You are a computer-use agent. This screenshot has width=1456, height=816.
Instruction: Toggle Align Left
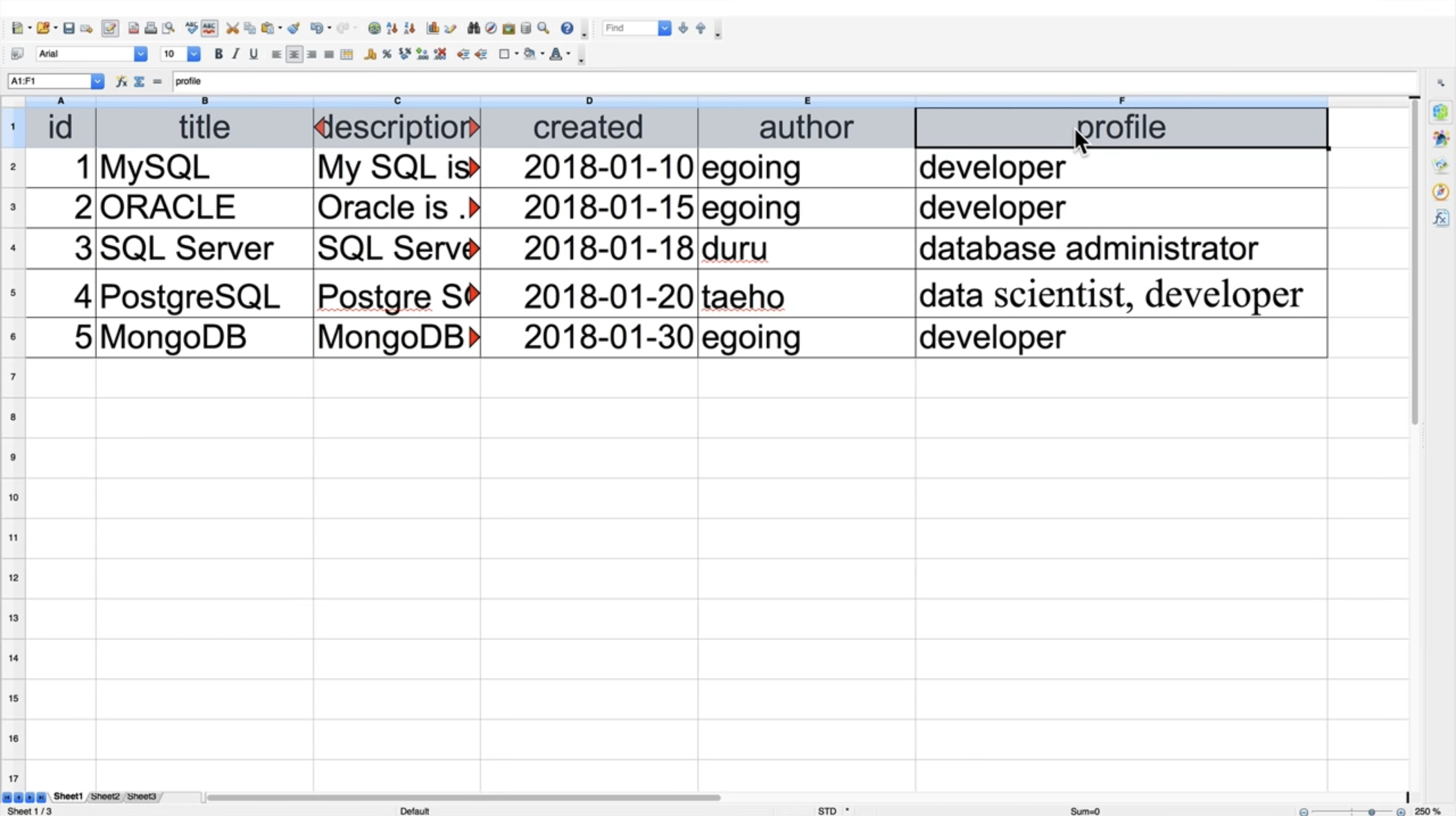click(277, 54)
